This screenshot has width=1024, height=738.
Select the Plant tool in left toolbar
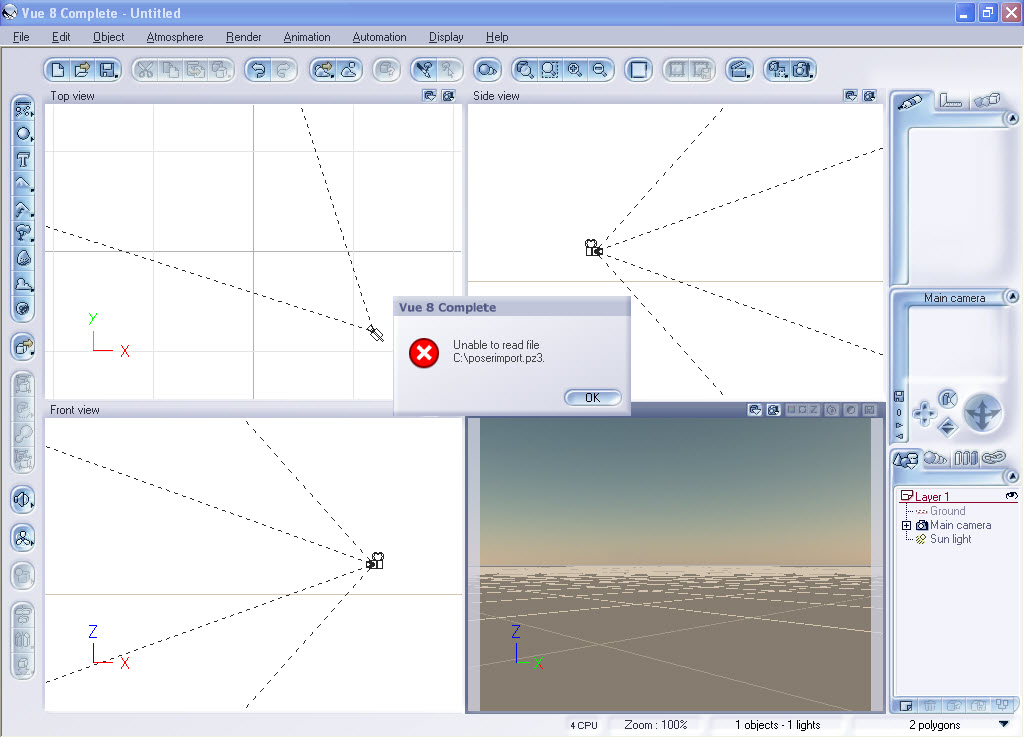coord(23,233)
